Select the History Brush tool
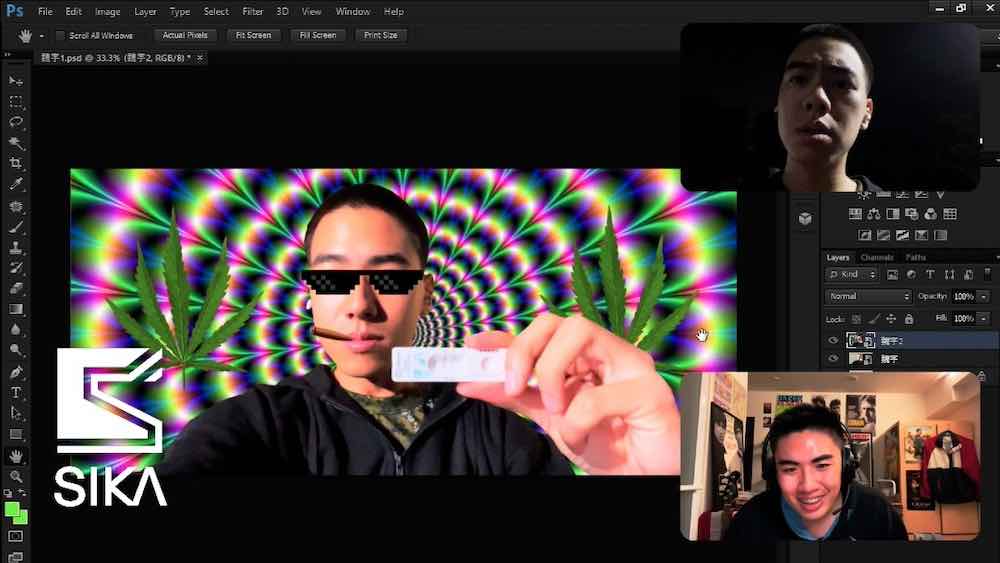This screenshot has width=1000, height=563. [16, 268]
